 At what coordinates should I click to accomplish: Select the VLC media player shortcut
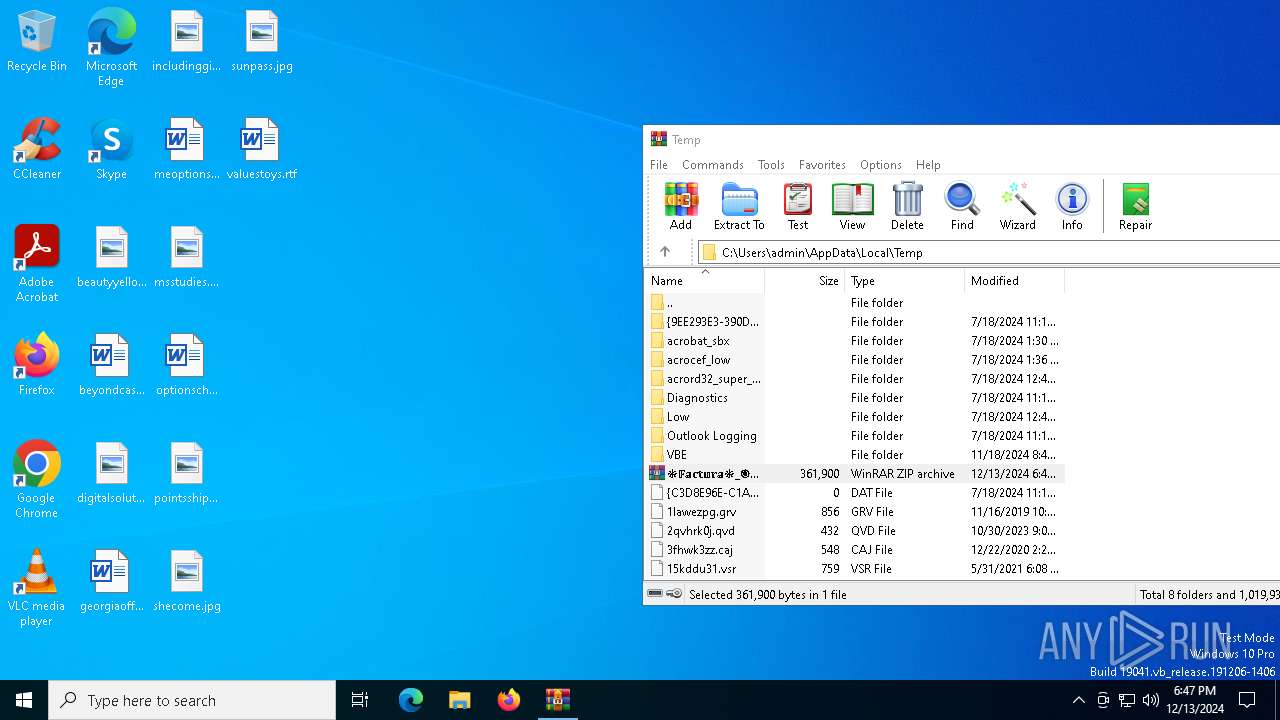[37, 588]
